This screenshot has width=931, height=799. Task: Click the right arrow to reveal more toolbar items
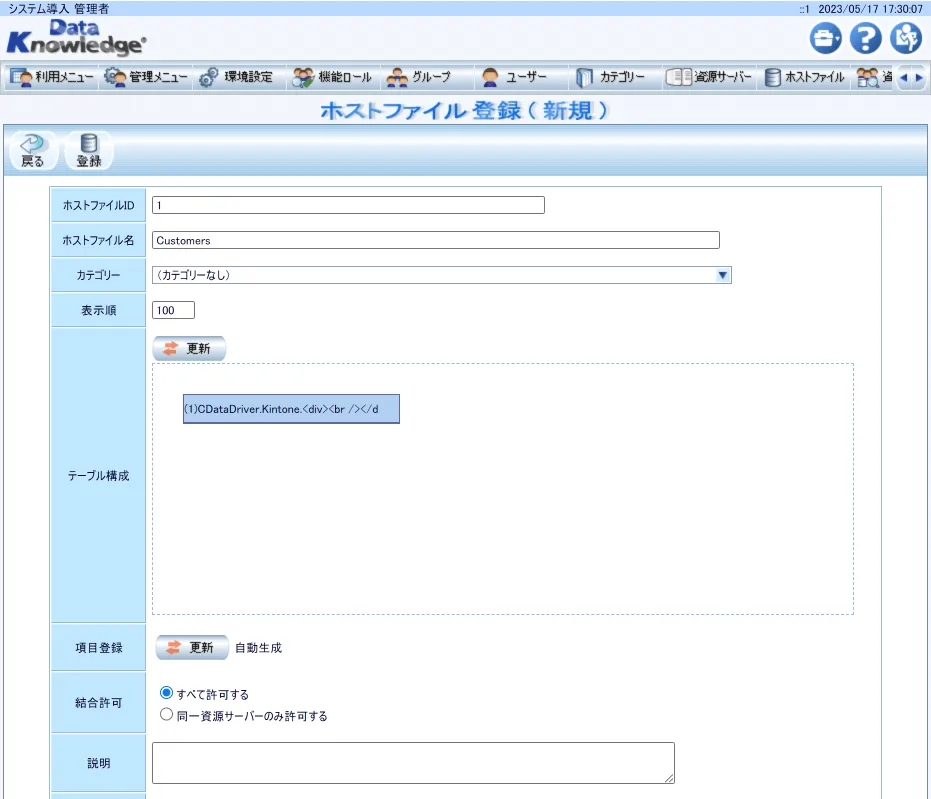tap(919, 77)
